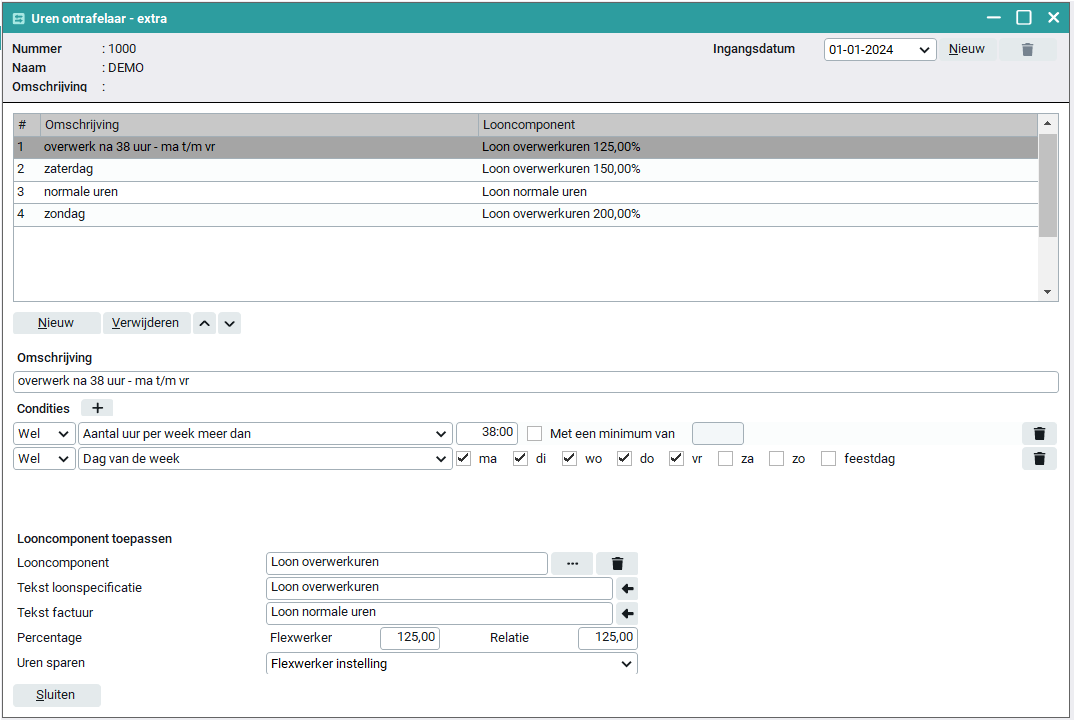Click the Verwijderen button
This screenshot has width=1074, height=720.
[x=146, y=323]
